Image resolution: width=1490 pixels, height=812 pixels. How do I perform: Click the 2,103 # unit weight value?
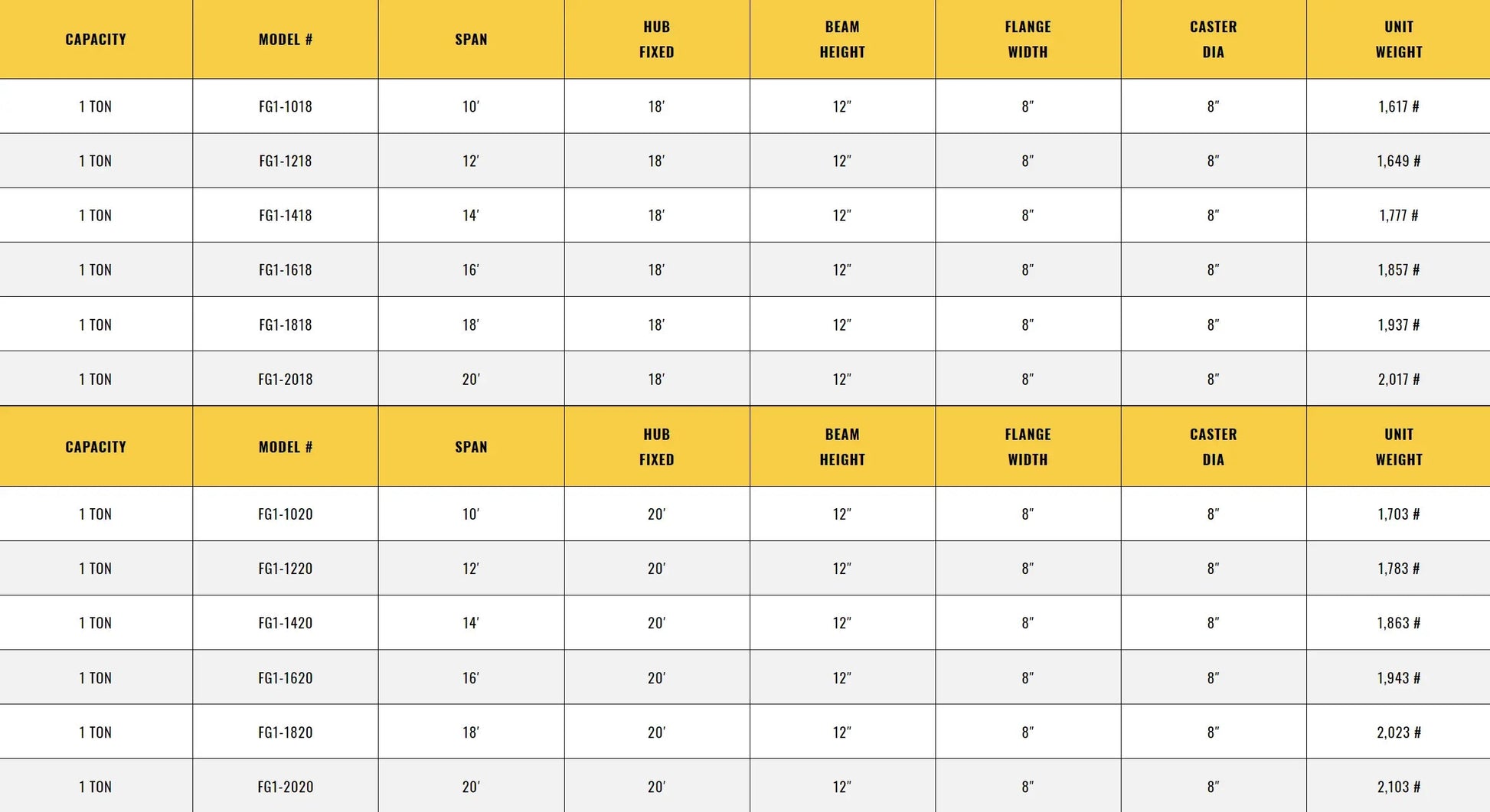[1398, 787]
